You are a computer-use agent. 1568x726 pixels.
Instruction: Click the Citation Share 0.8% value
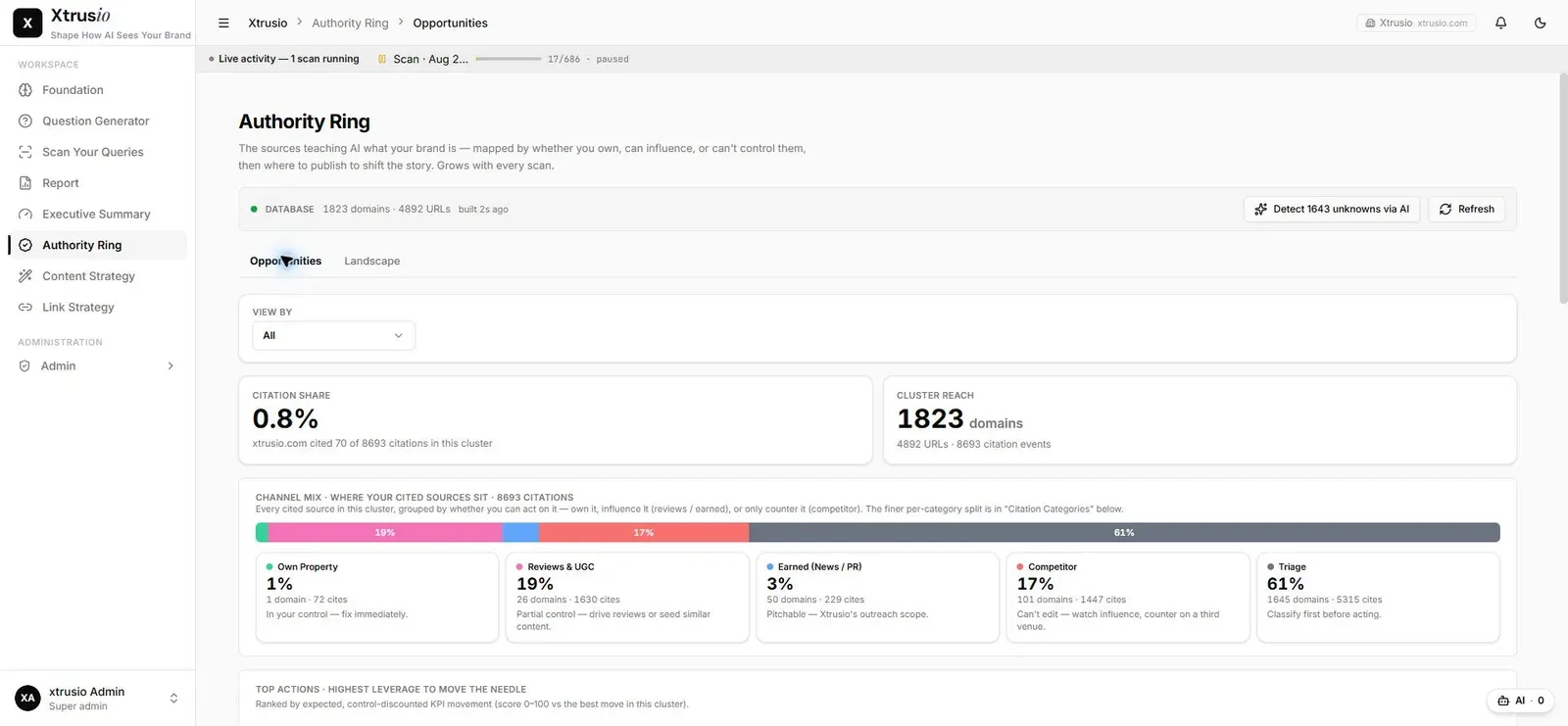click(285, 419)
